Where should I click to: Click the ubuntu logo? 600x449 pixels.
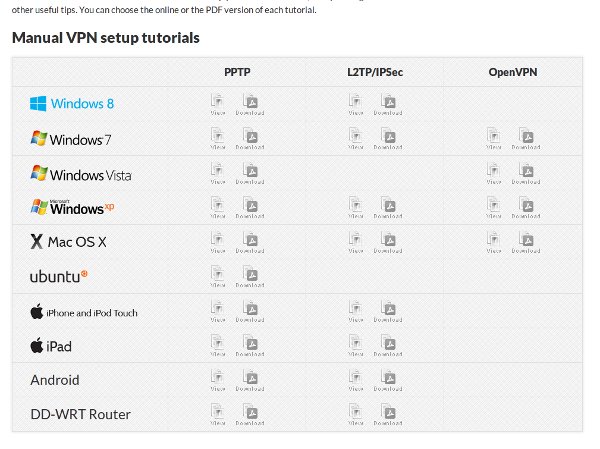(59, 275)
